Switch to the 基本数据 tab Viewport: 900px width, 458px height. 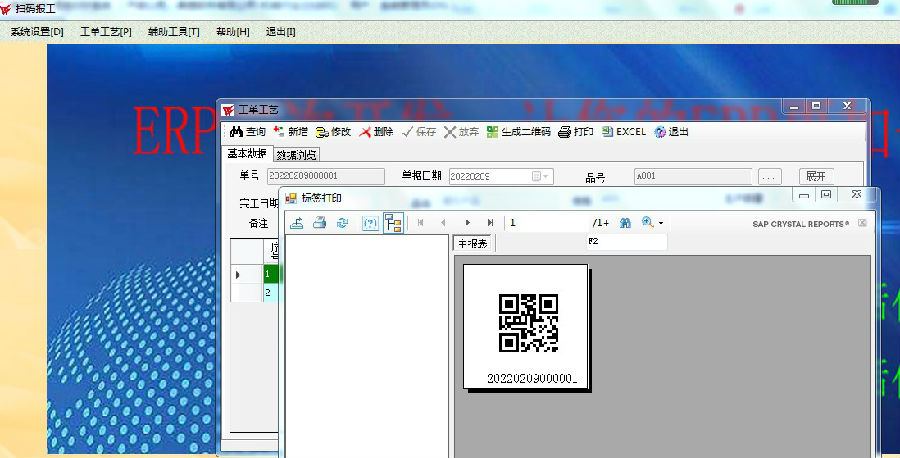pos(247,153)
